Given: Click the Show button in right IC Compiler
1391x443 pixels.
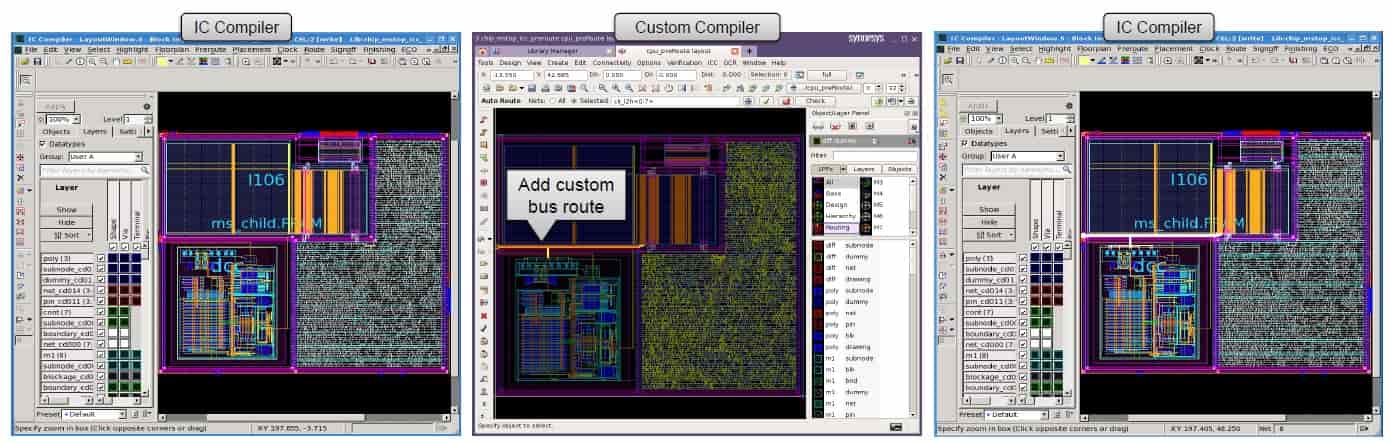Looking at the screenshot, I should (x=989, y=209).
